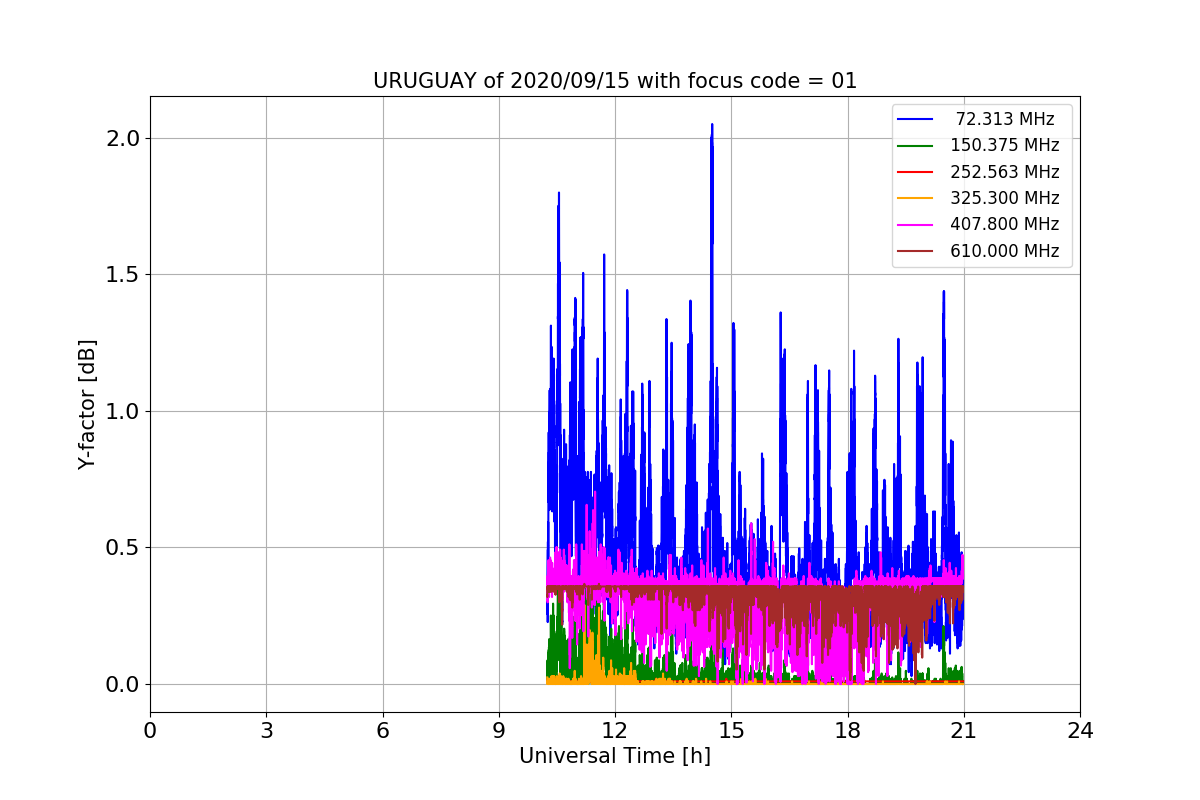Select the 252.563 MHz legend label
1200x800 pixels.
[x=1005, y=172]
